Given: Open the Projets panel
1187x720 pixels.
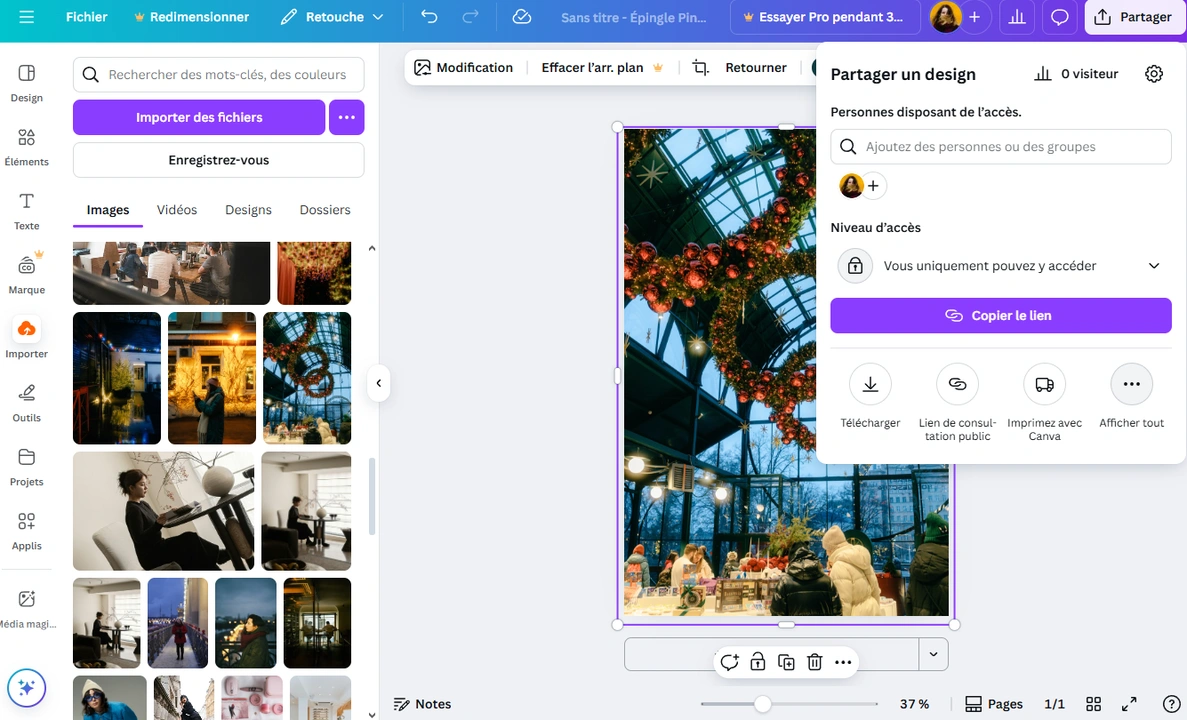Looking at the screenshot, I should [x=26, y=466].
